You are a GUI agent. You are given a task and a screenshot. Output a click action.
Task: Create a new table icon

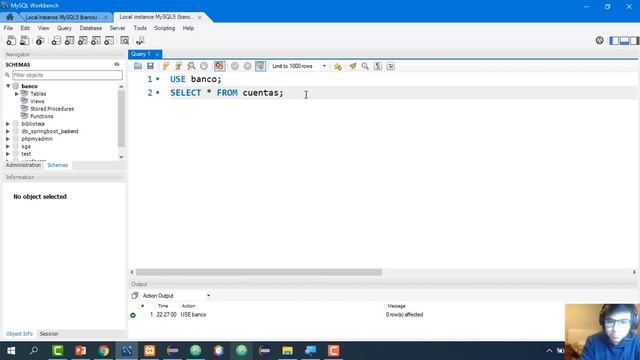point(69,40)
